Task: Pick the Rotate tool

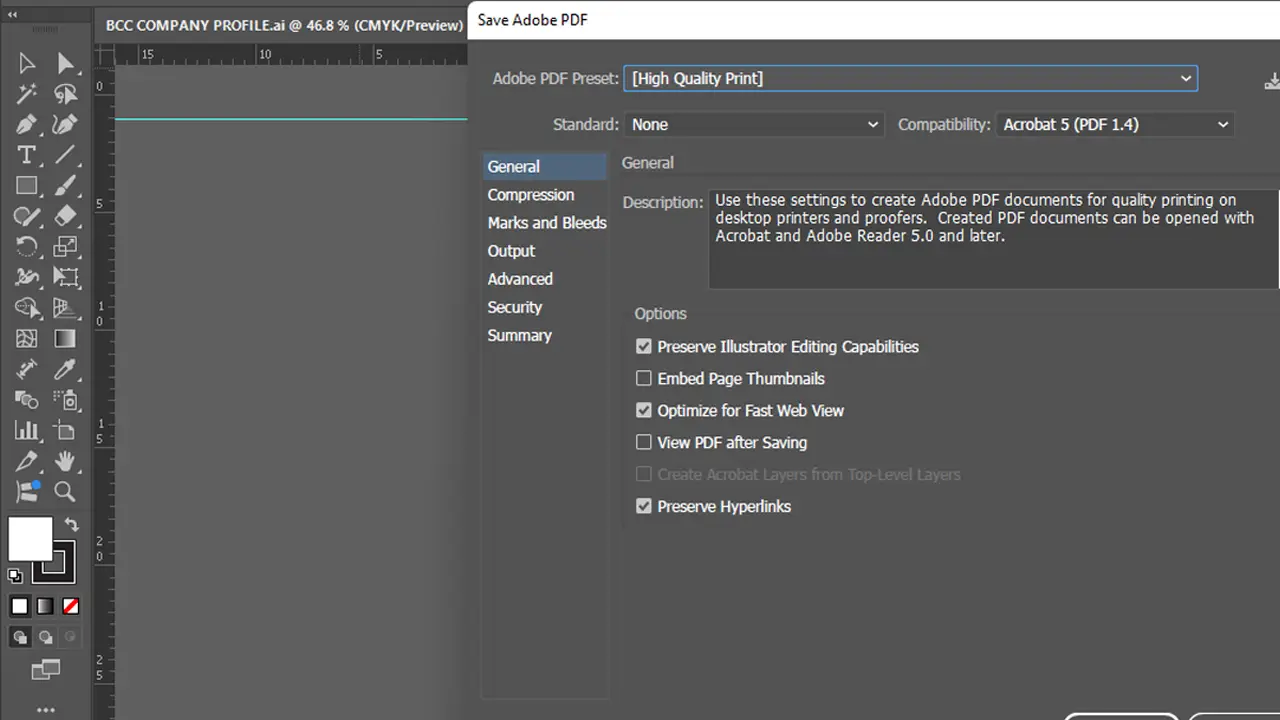Action: click(x=27, y=247)
